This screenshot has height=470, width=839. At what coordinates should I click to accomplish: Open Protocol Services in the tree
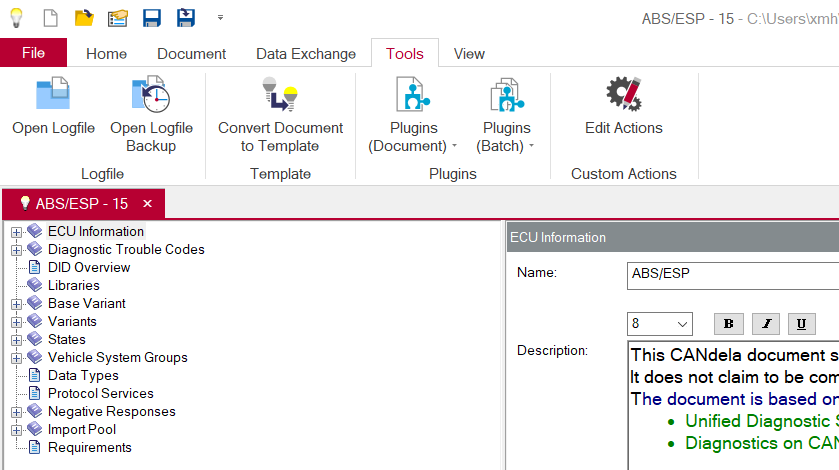tap(101, 393)
